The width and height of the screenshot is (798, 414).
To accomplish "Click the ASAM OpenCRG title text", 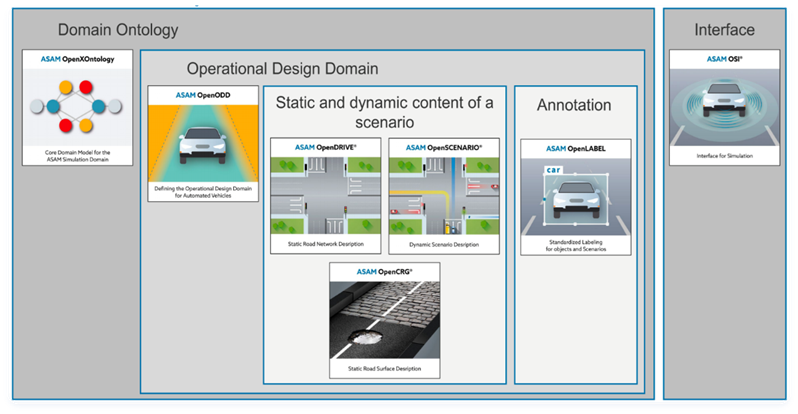I will pos(385,272).
